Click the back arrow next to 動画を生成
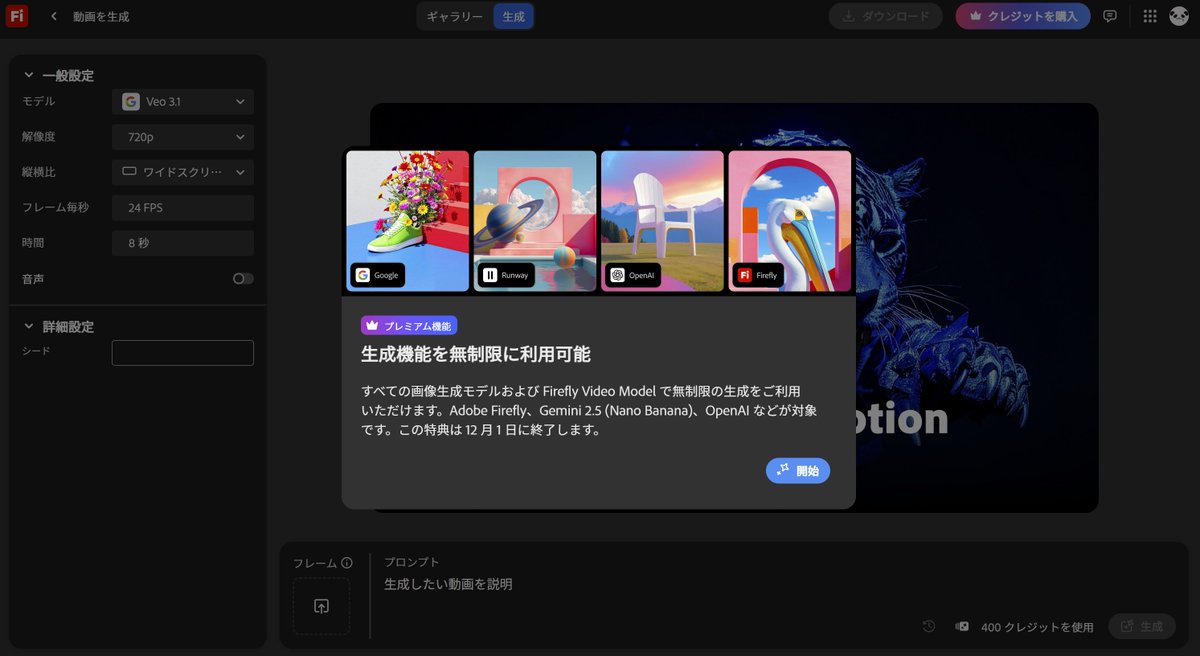The height and width of the screenshot is (656, 1200). point(53,16)
